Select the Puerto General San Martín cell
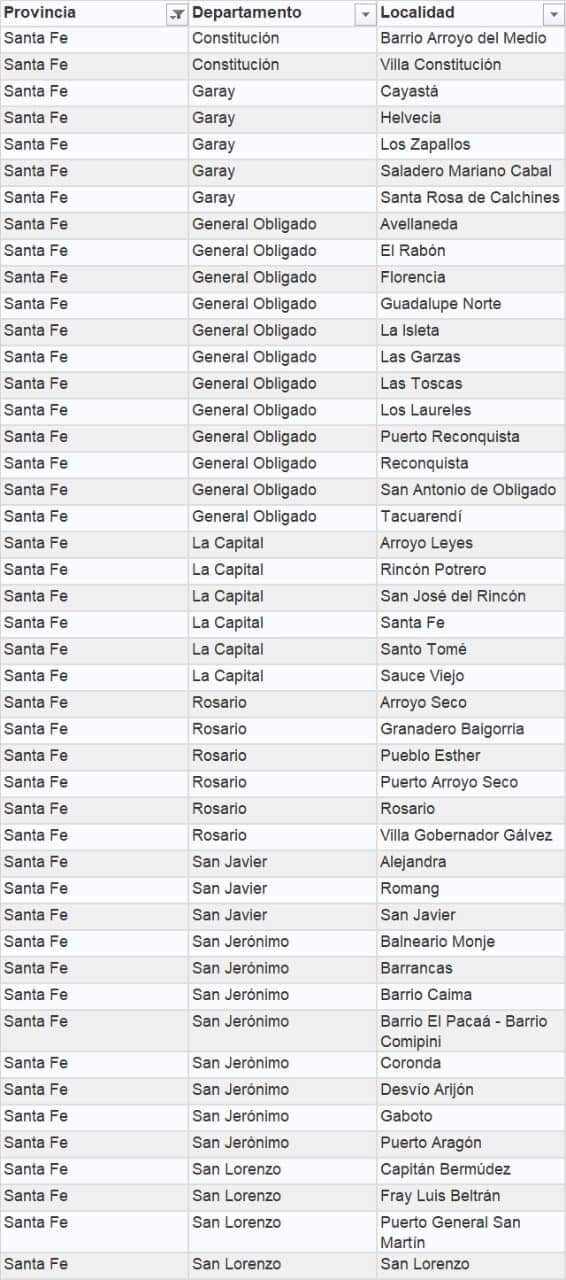 point(471,1232)
